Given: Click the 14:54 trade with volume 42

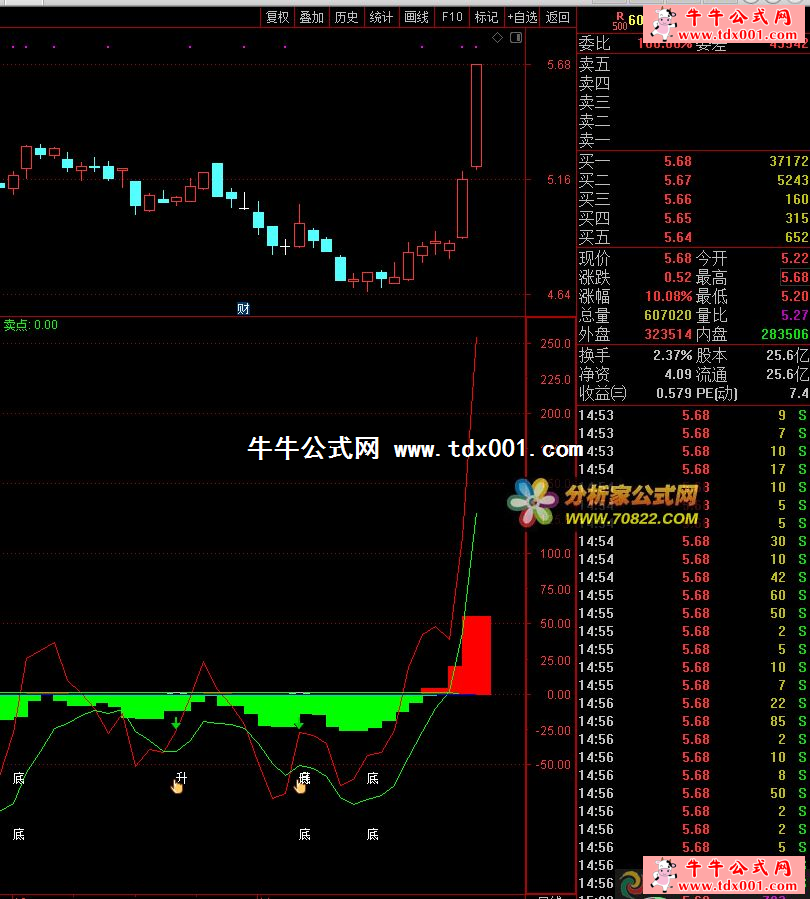Looking at the screenshot, I should pos(693,577).
